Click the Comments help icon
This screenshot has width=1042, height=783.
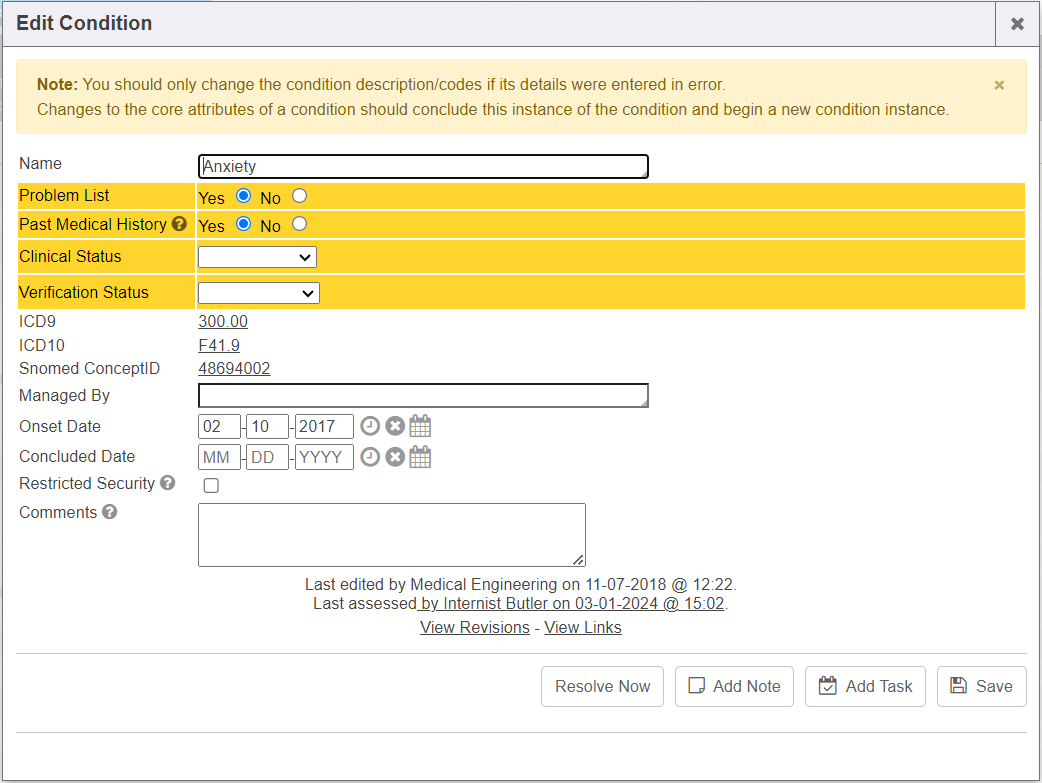coord(110,513)
